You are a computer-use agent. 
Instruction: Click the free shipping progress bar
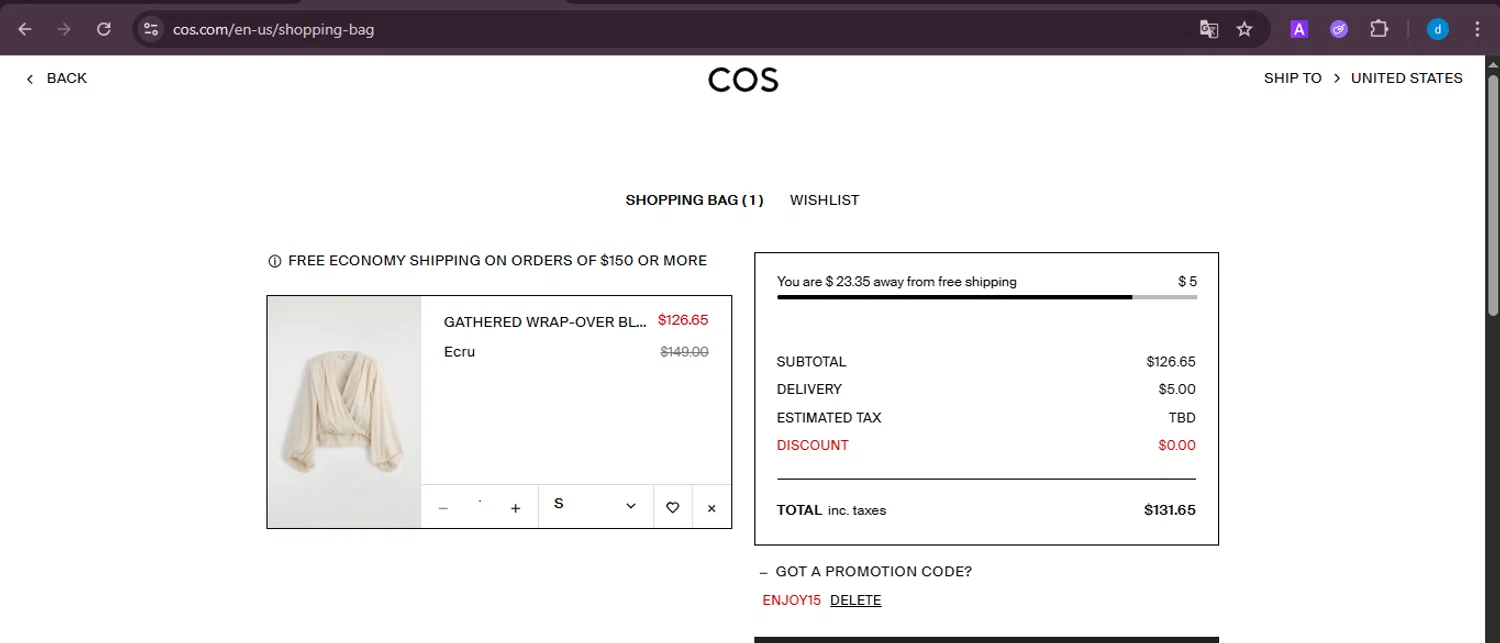986,297
